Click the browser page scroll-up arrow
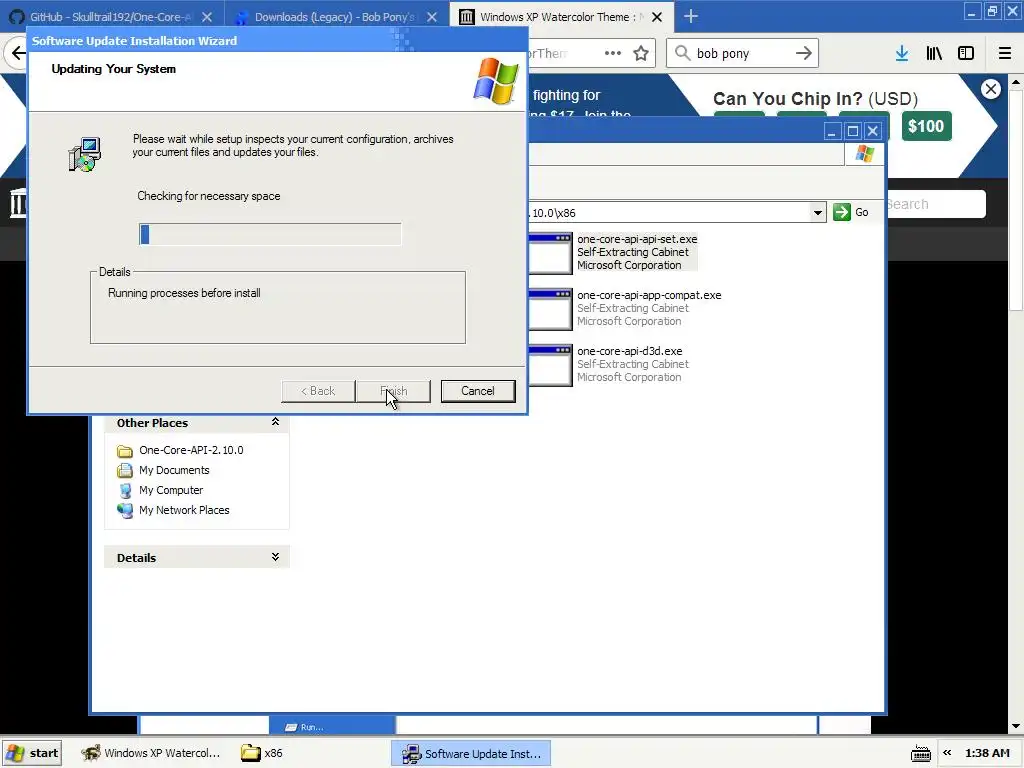Image resolution: width=1024 pixels, height=768 pixels. (x=1016, y=82)
